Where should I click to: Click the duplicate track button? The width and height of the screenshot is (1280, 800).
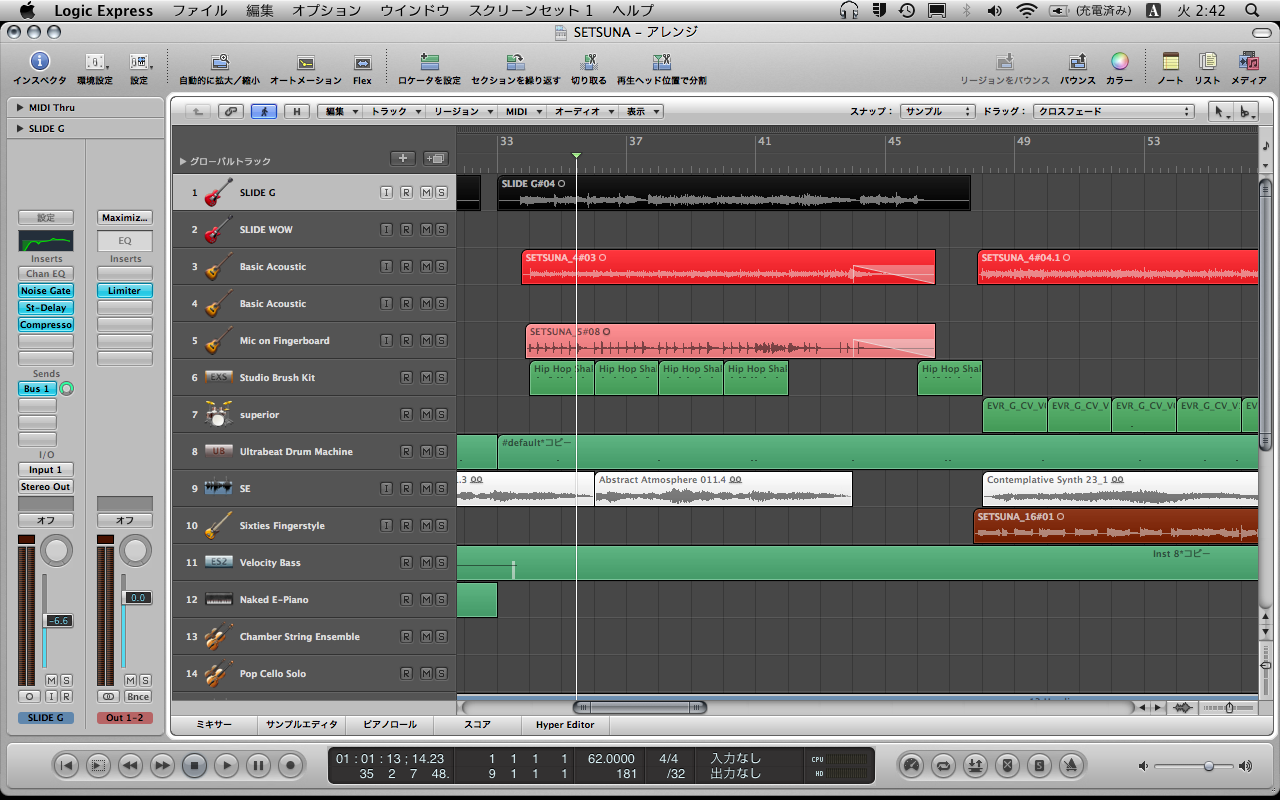click(435, 158)
